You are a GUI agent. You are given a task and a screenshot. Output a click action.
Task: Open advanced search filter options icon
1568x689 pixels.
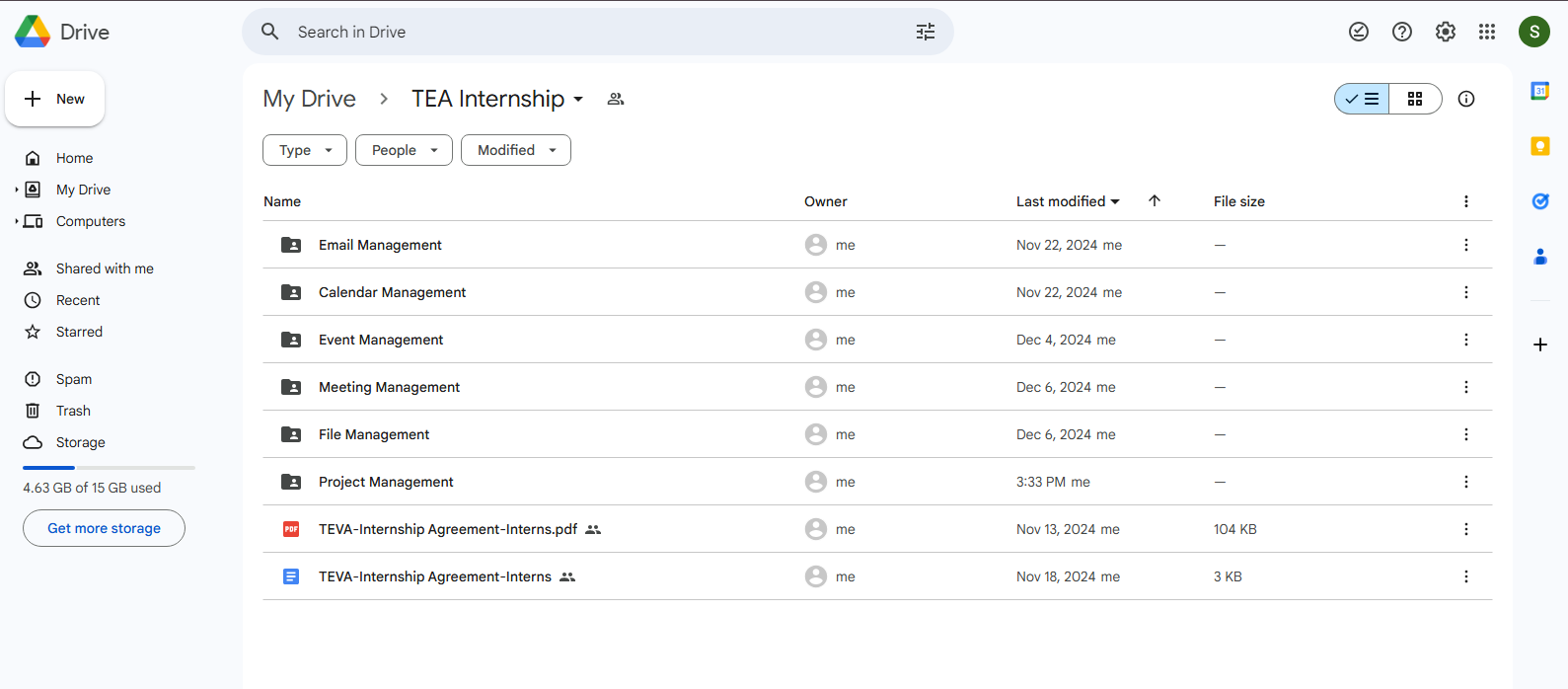coord(925,32)
